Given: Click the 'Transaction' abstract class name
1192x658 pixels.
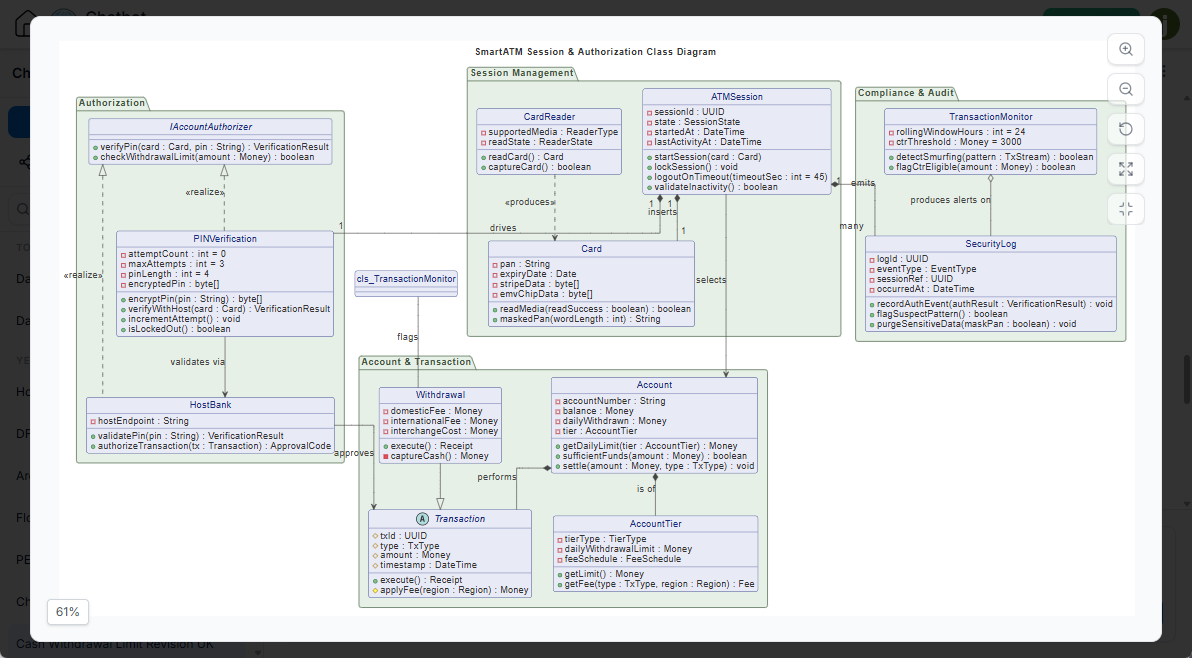Looking at the screenshot, I should pyautogui.click(x=460, y=519).
